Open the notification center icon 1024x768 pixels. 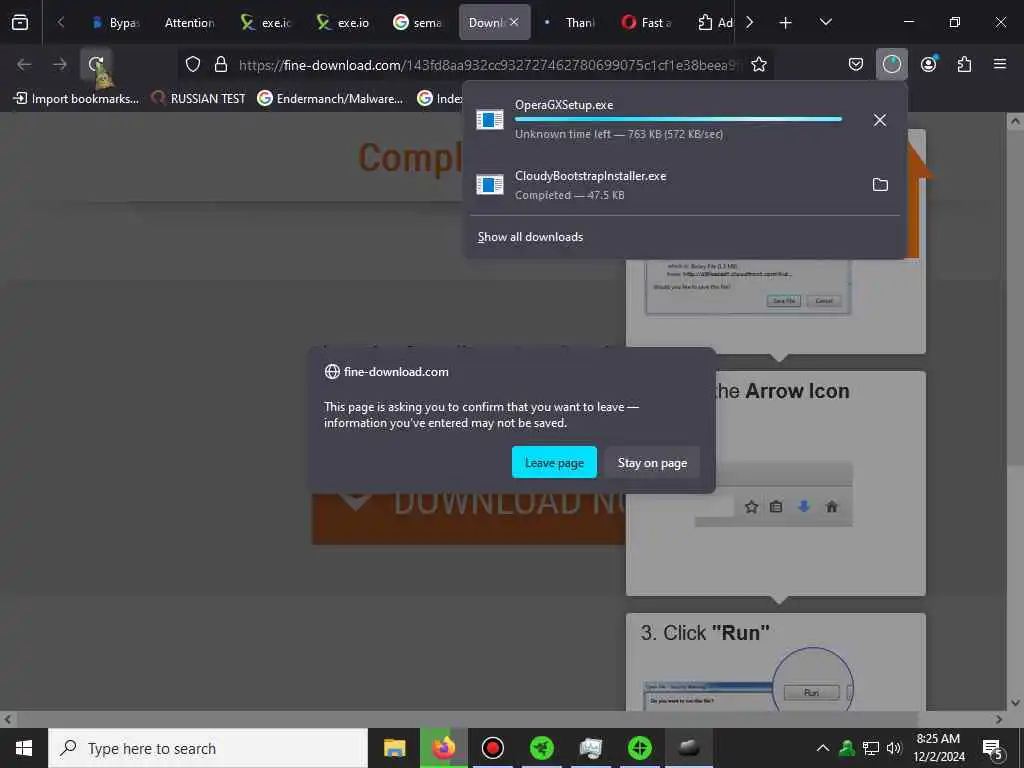click(992, 748)
